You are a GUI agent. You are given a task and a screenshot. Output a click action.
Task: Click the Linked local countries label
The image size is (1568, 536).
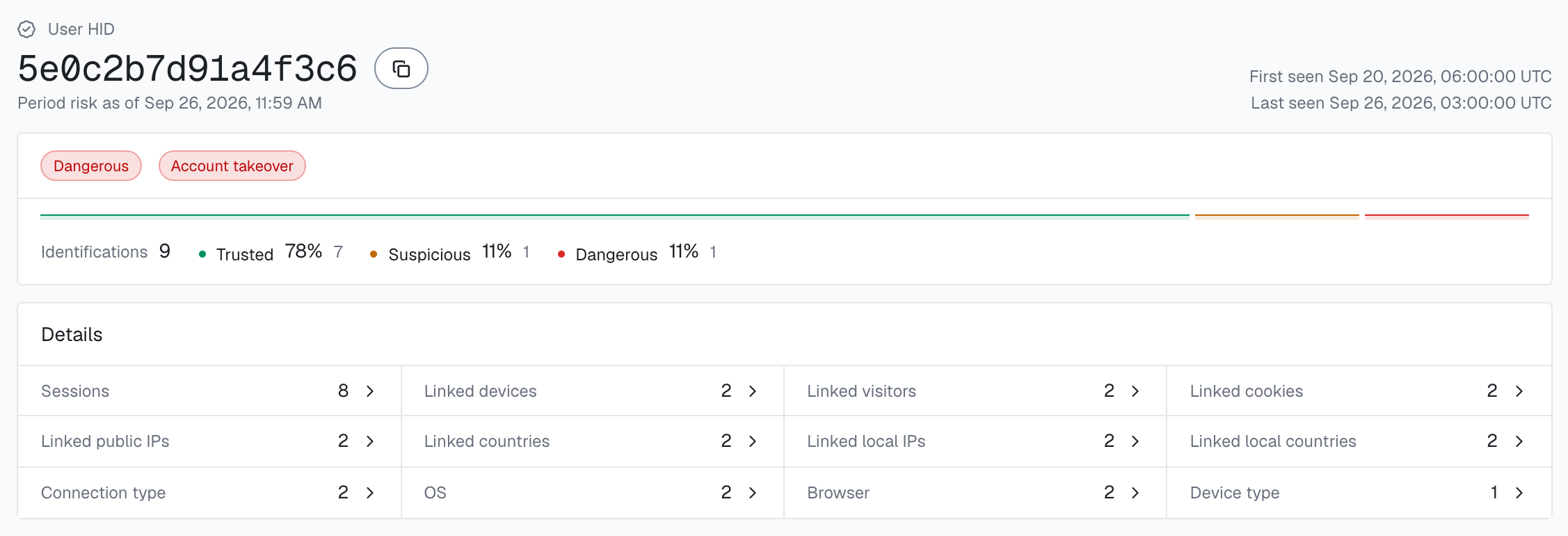tap(1273, 441)
